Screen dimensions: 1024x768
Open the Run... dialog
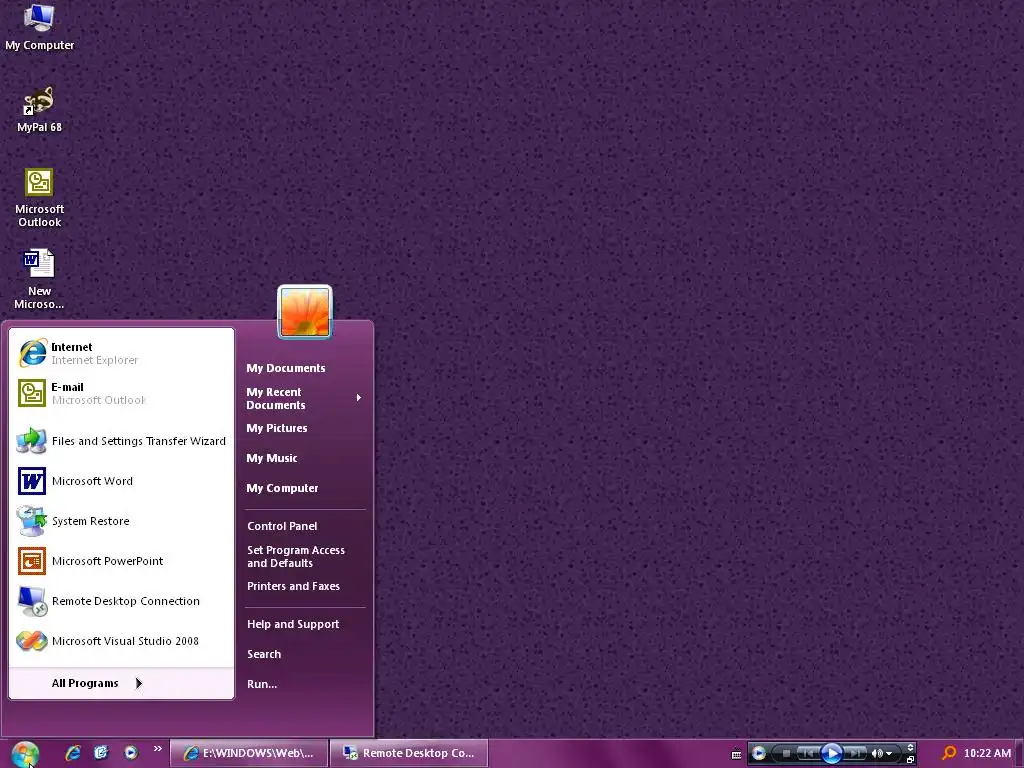[x=262, y=684]
